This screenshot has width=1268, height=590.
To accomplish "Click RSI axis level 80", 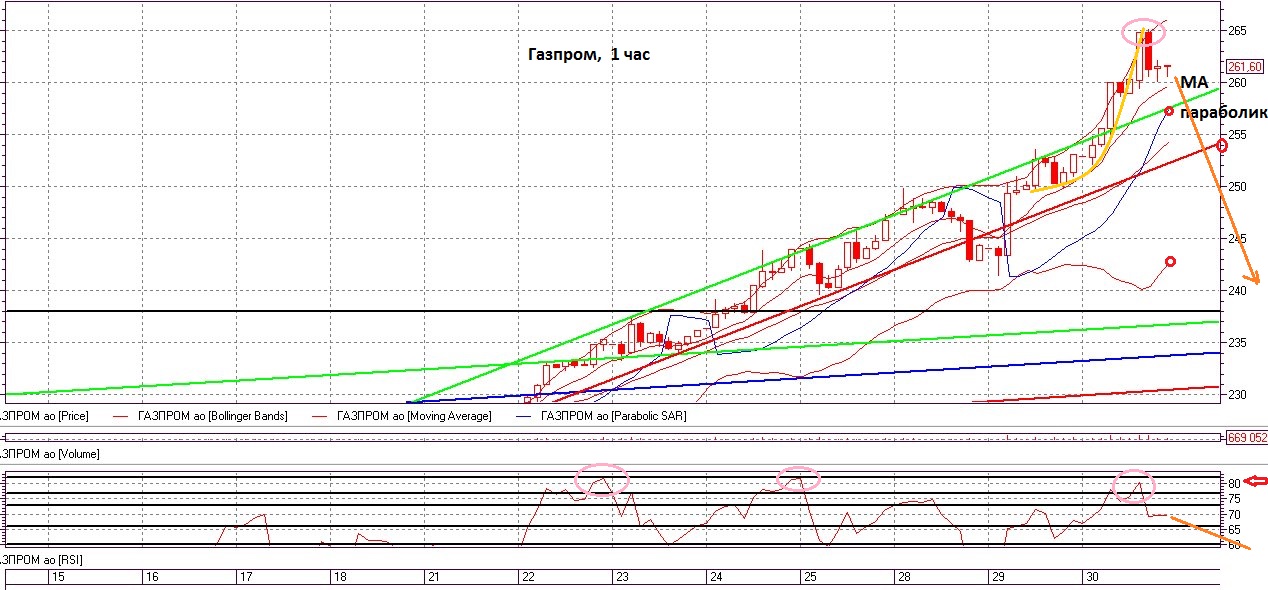I will [1234, 483].
